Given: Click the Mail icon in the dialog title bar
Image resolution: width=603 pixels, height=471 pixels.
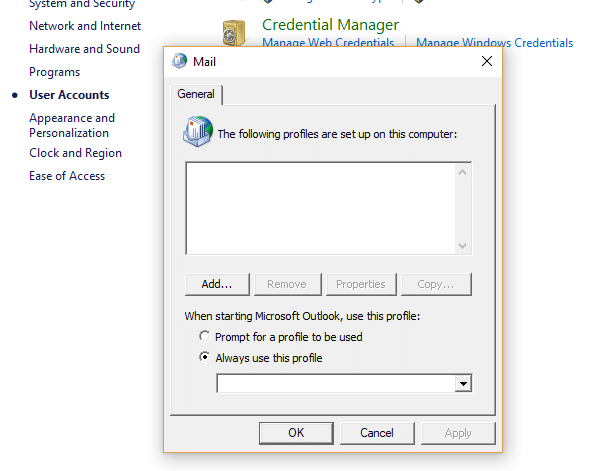Looking at the screenshot, I should click(180, 61).
